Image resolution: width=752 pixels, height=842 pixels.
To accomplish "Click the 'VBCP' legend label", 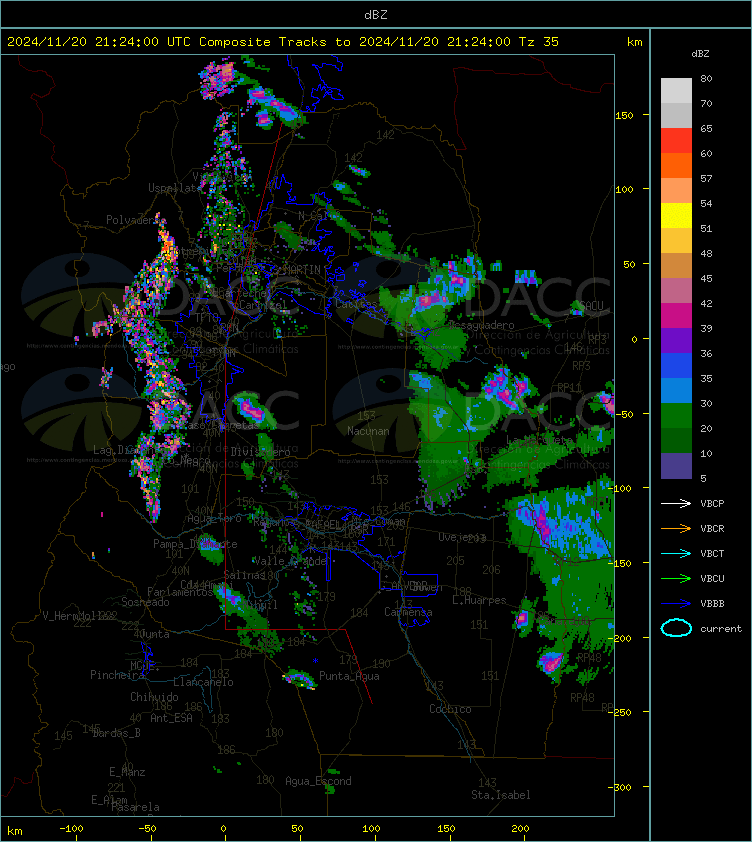I will click(712, 503).
